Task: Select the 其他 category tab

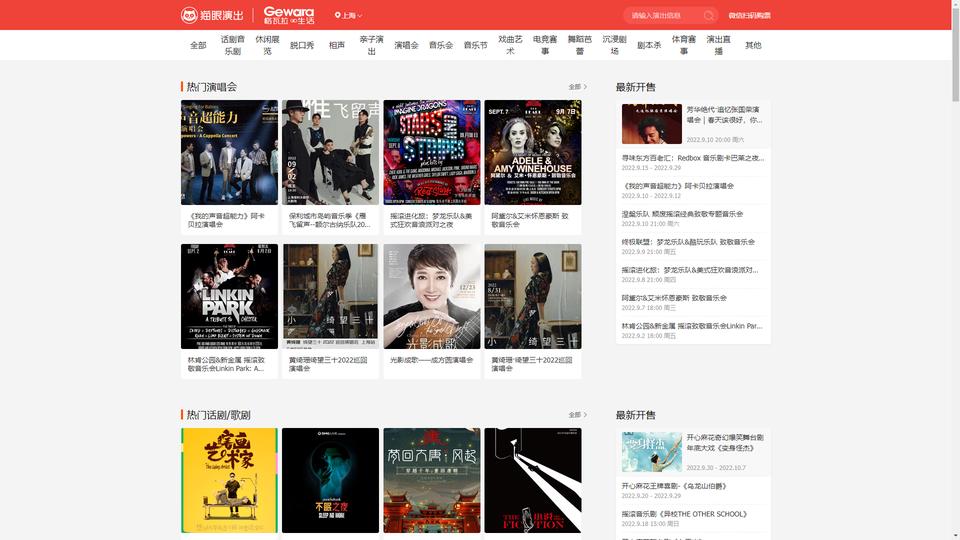Action: 753,45
